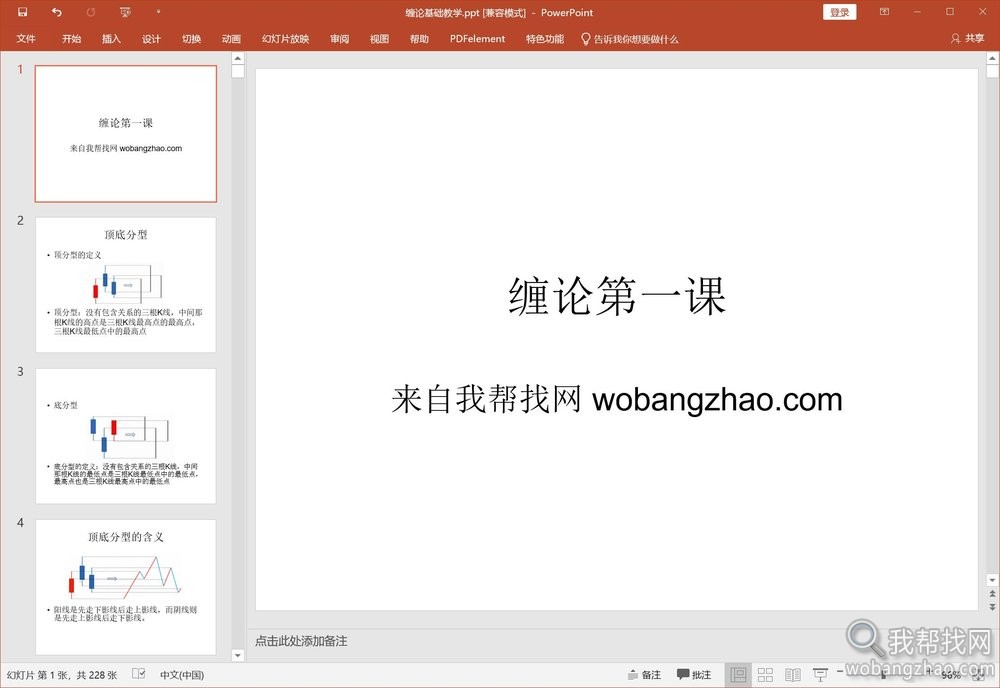Switch to Slide Sorter view
The image size is (1000, 688).
pyautogui.click(x=765, y=675)
